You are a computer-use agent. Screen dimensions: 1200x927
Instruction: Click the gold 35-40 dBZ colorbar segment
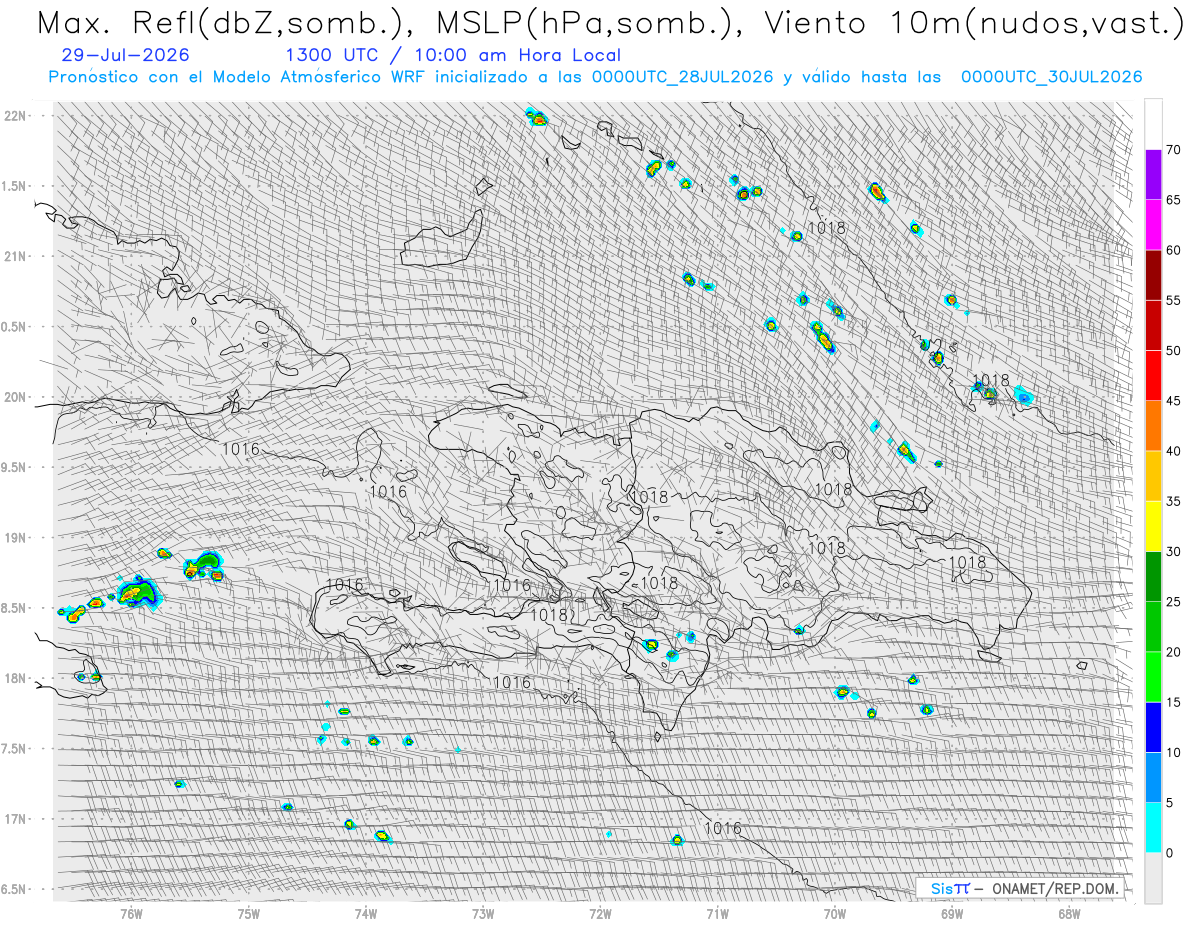click(1153, 476)
